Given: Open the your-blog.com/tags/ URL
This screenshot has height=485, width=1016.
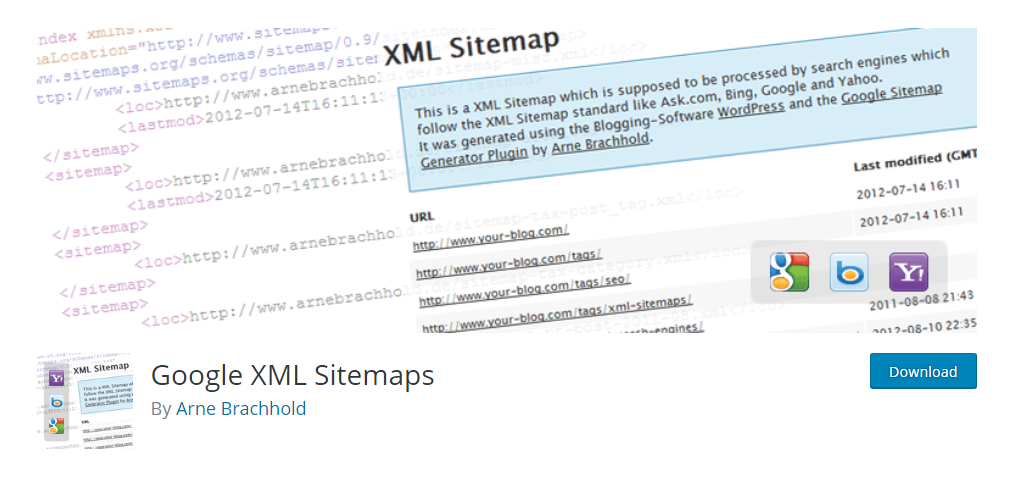Looking at the screenshot, I should [x=509, y=262].
